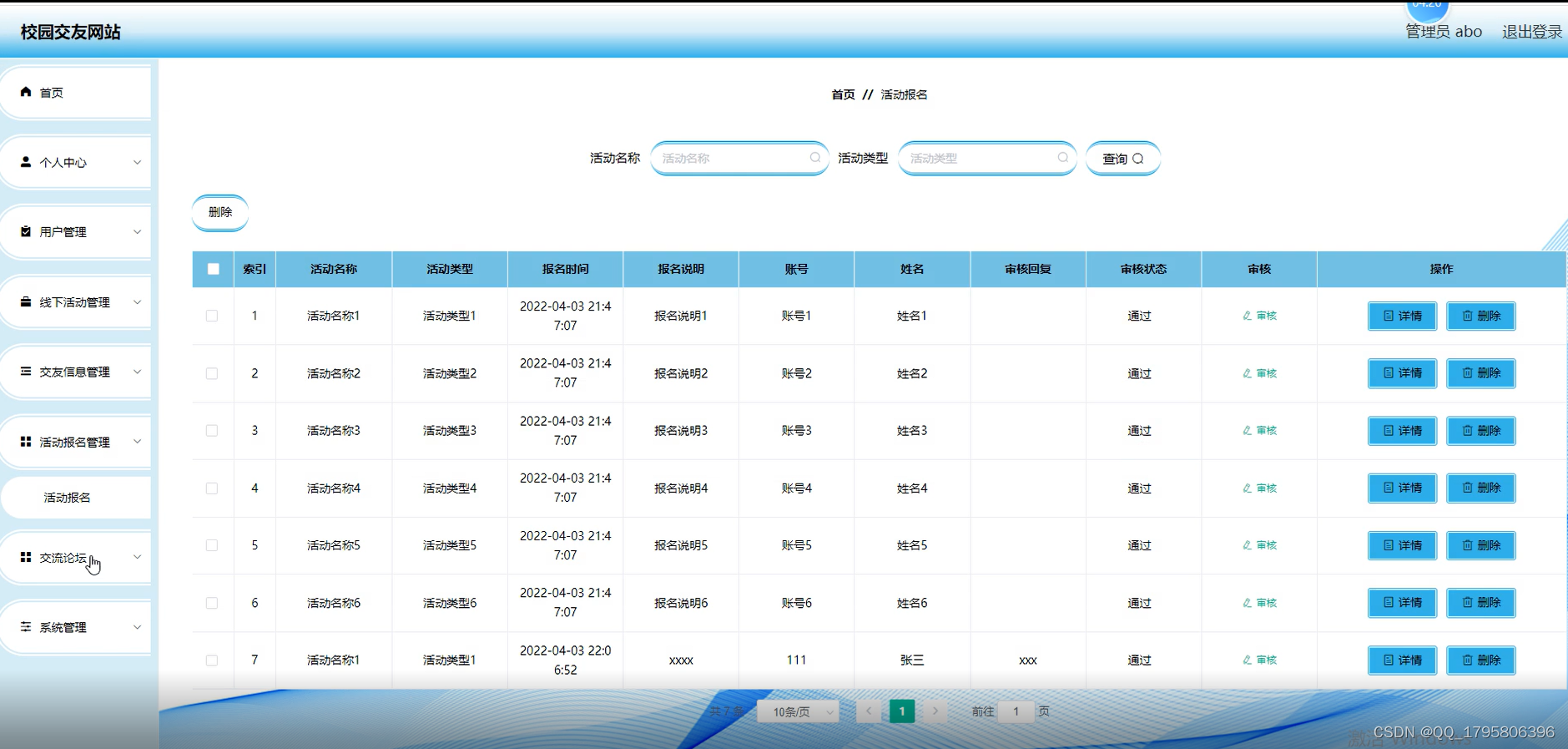Go to previous page arrow in pagination
This screenshot has width=1568, height=749.
pyautogui.click(x=869, y=711)
